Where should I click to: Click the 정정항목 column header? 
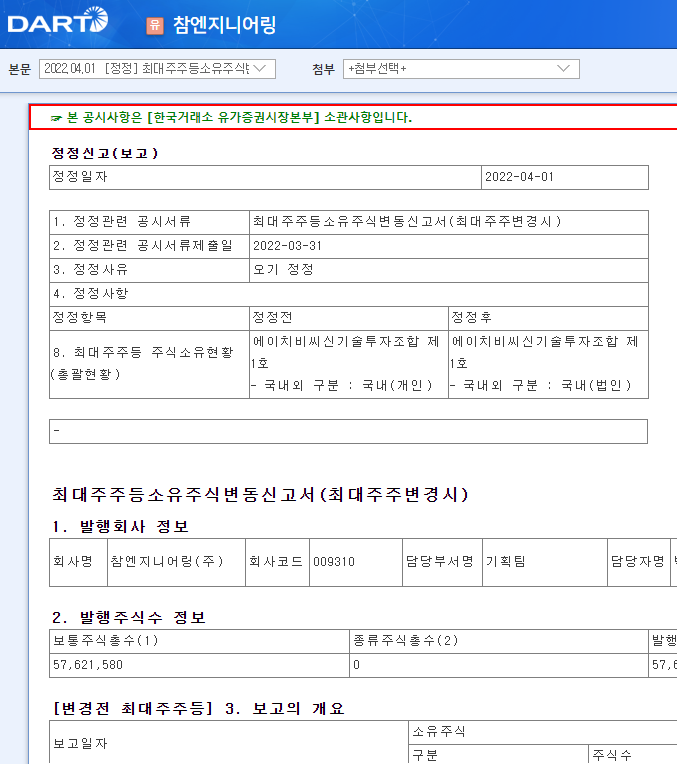(149, 318)
